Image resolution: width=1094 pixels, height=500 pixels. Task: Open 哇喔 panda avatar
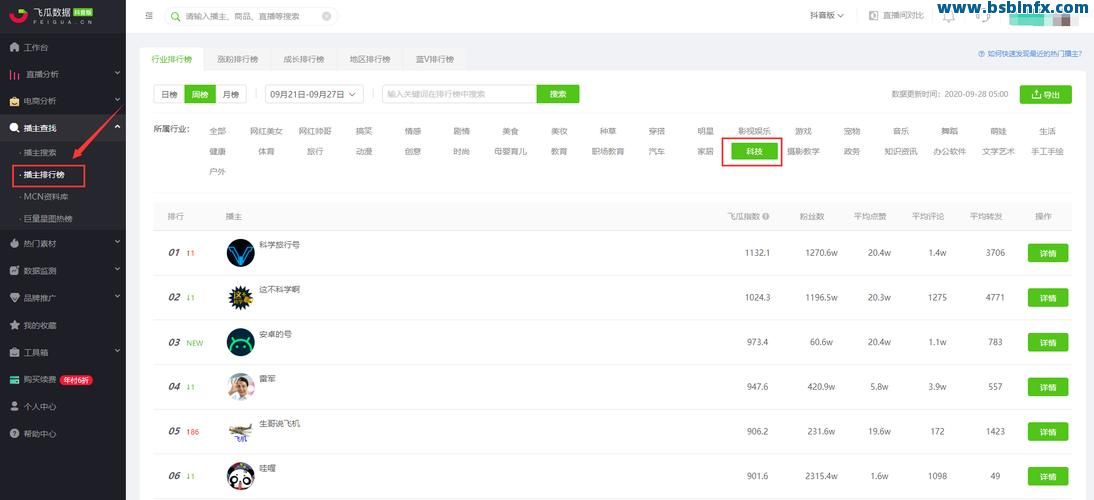(241, 476)
